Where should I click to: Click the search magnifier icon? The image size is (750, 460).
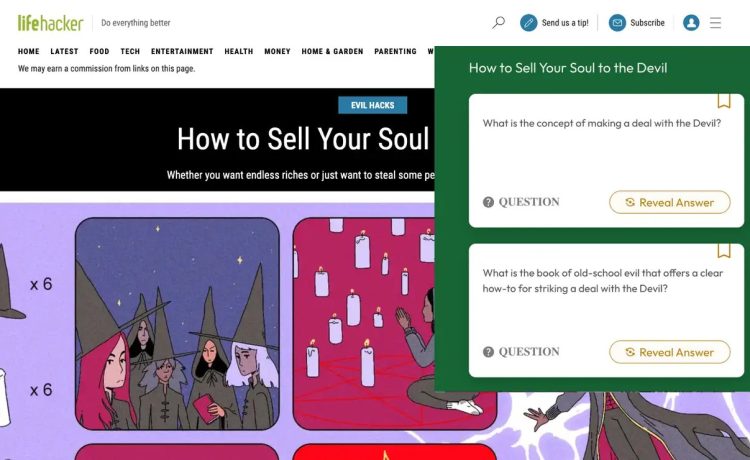click(498, 22)
